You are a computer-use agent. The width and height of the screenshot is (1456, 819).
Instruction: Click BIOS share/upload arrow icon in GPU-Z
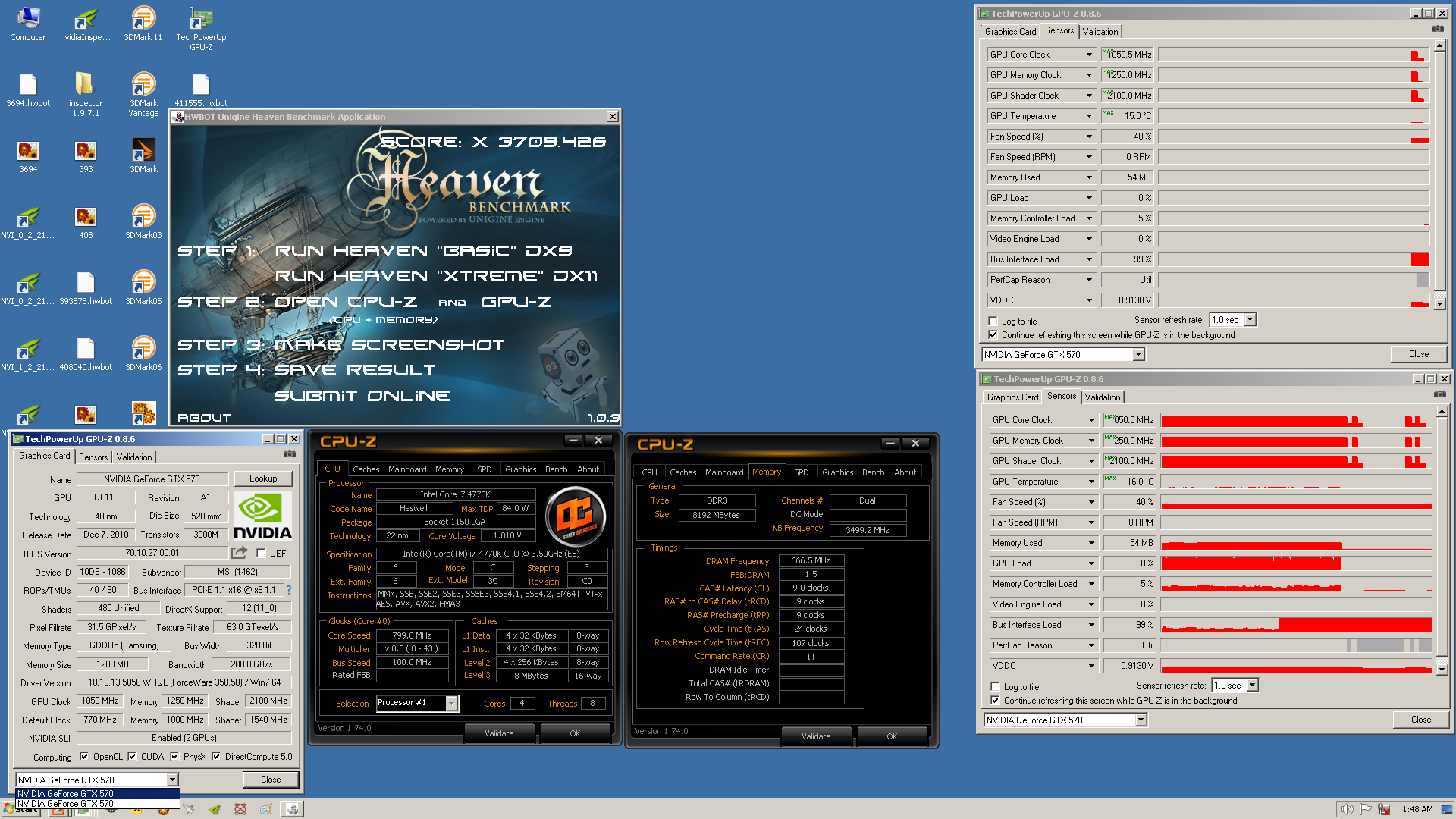pos(240,553)
